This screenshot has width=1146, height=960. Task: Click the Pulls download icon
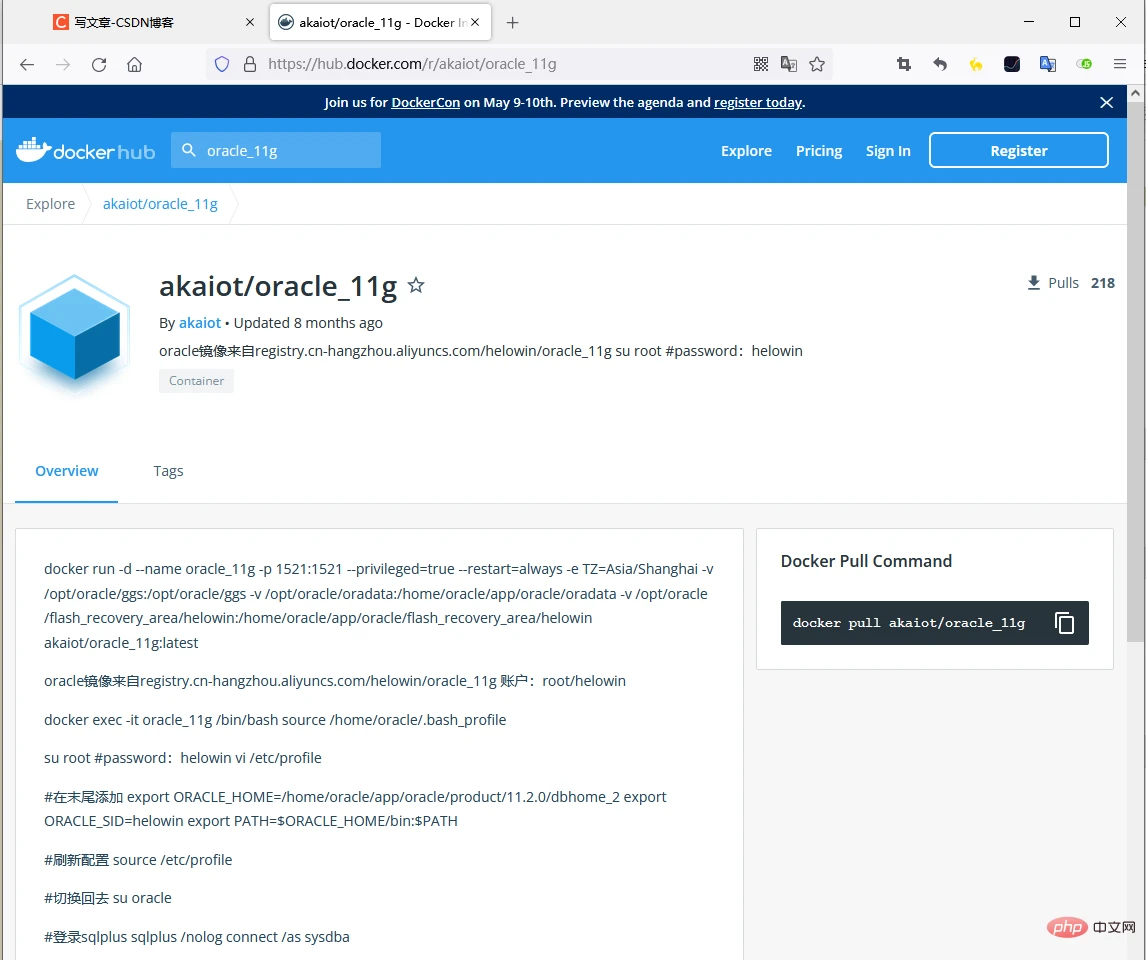1033,283
